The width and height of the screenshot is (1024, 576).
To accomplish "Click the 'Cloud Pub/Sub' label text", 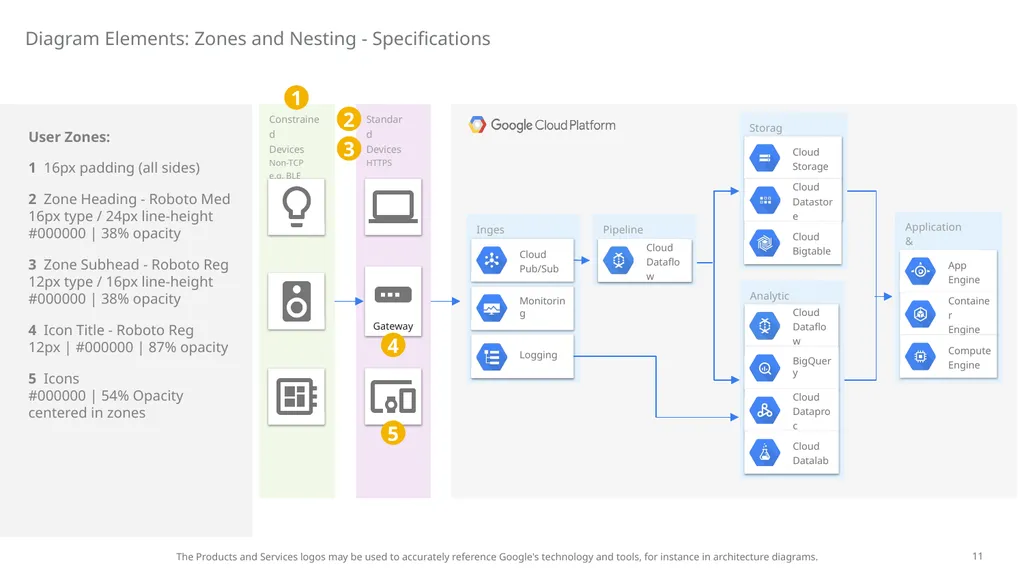I will [539, 261].
